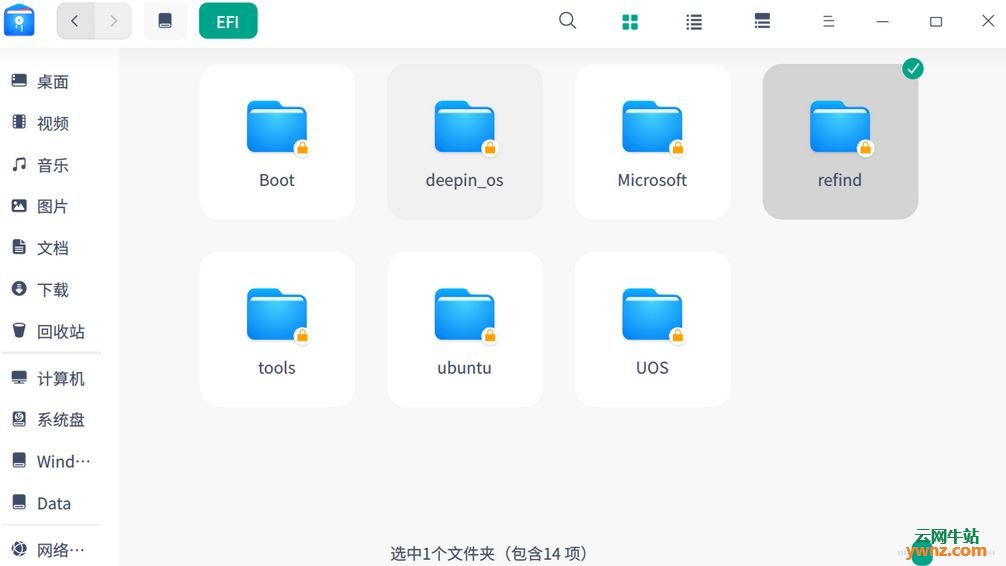The height and width of the screenshot is (566, 1006).
Task: Switch to list view
Action: pos(694,22)
